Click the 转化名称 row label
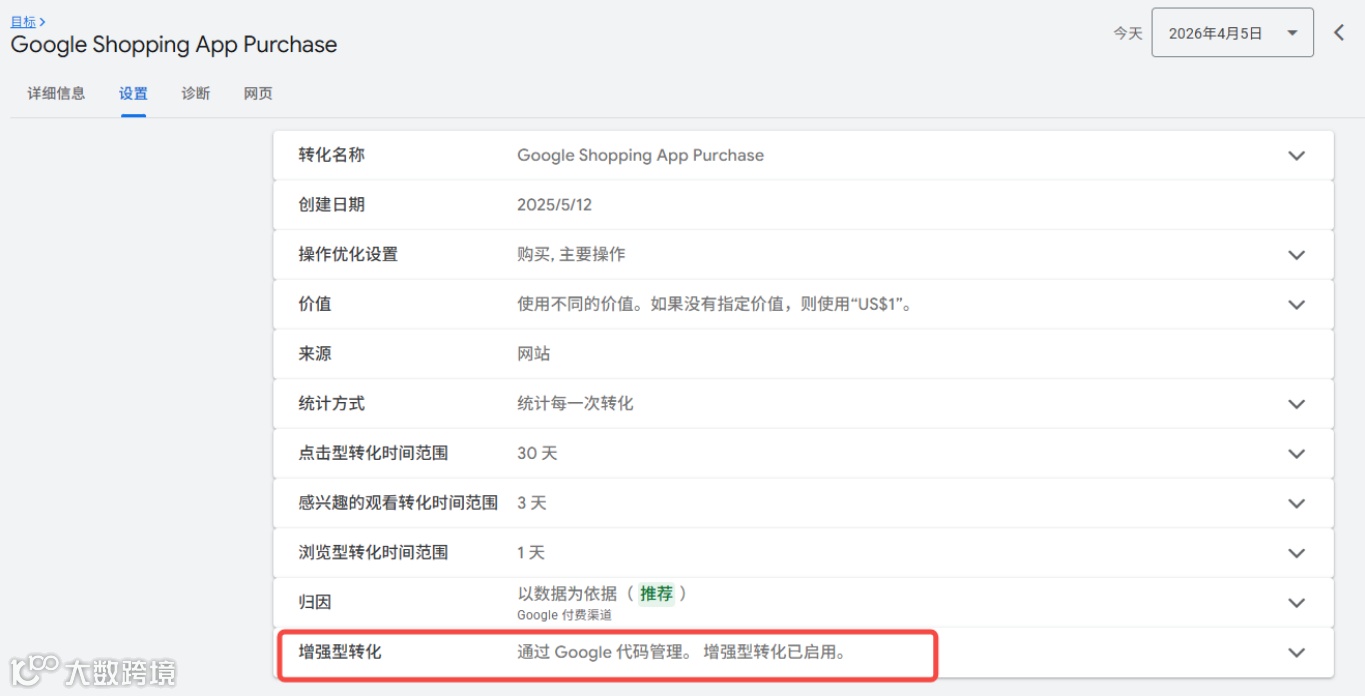The width and height of the screenshot is (1365, 696). pos(332,155)
